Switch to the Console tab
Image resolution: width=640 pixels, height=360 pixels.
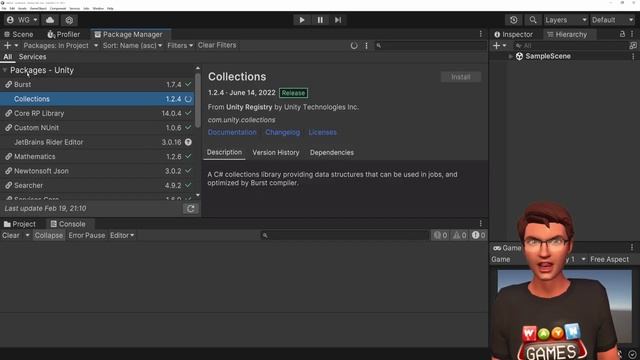point(68,224)
